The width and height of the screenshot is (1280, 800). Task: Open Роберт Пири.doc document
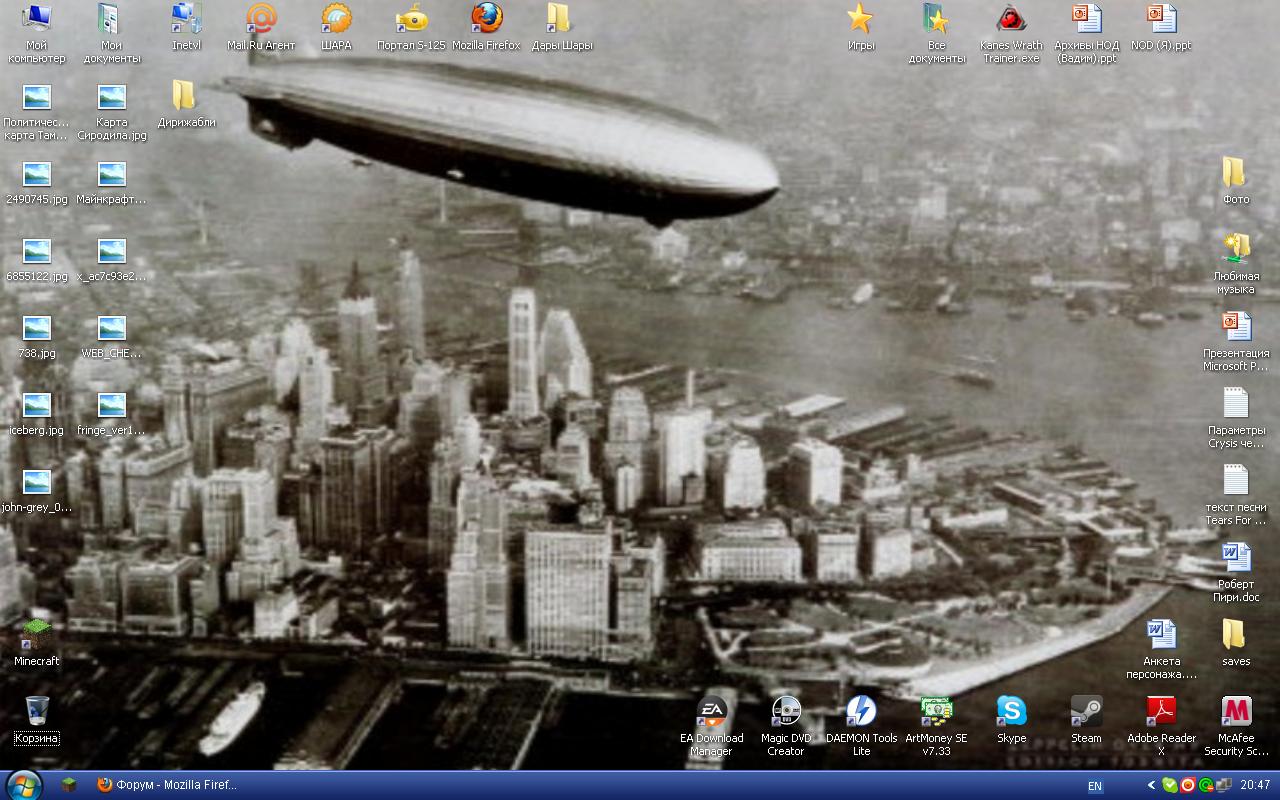(1236, 558)
